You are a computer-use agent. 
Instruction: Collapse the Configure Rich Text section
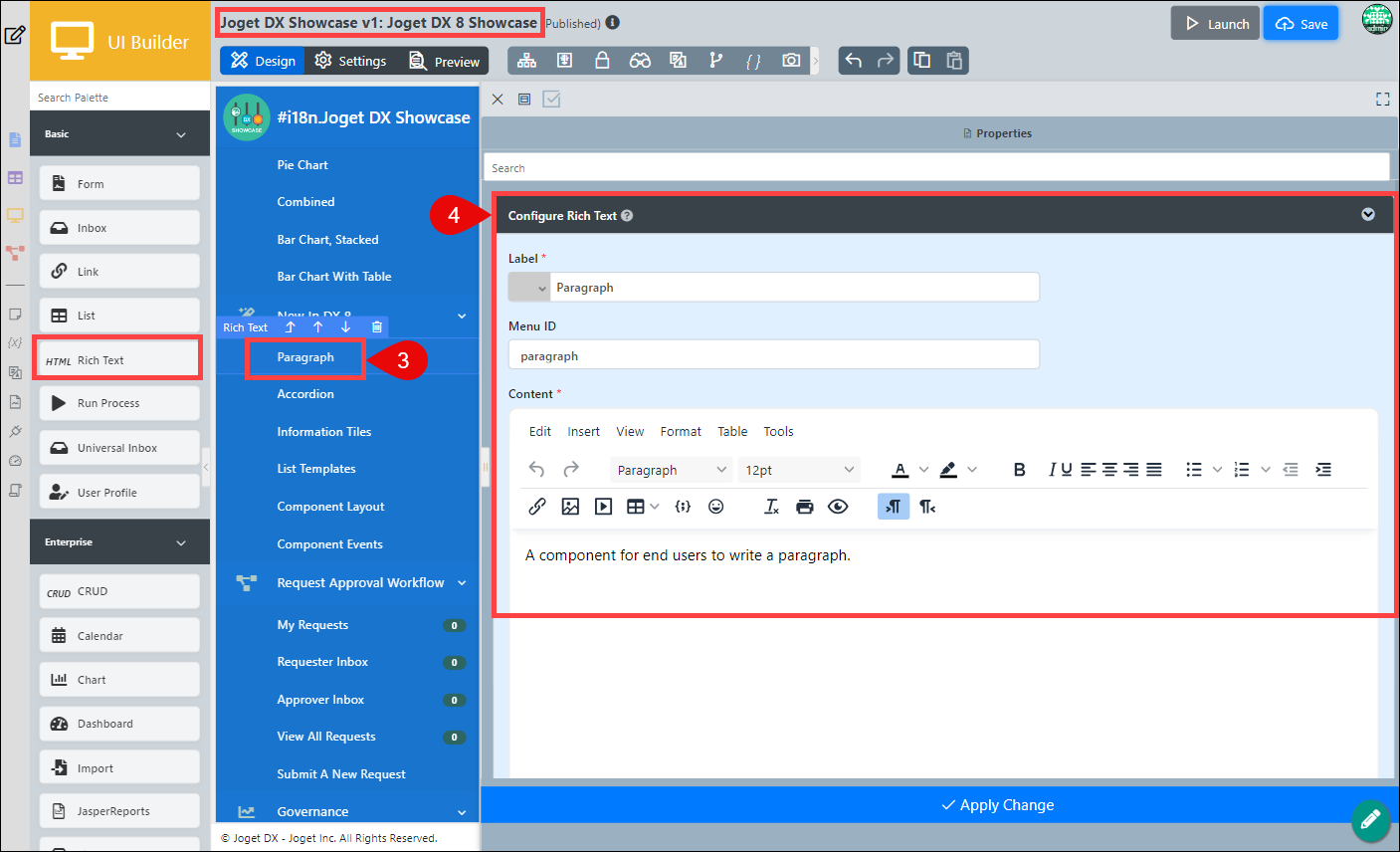pos(1368,215)
